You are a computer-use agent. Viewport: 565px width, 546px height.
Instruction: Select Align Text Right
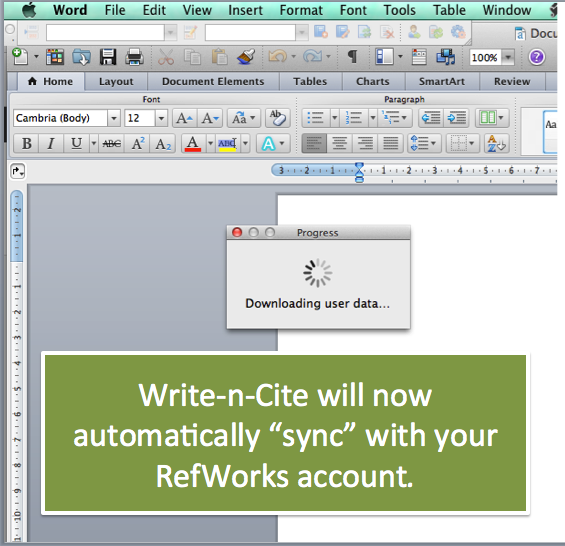[x=365, y=144]
